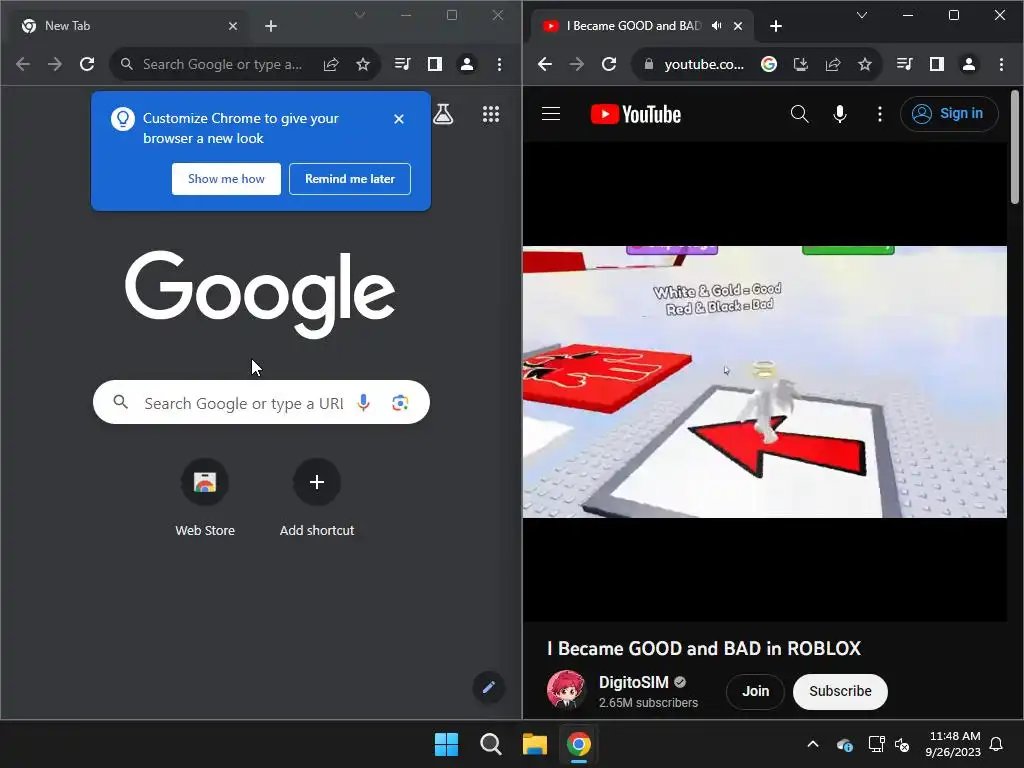Click the YouTube logo

click(x=635, y=114)
